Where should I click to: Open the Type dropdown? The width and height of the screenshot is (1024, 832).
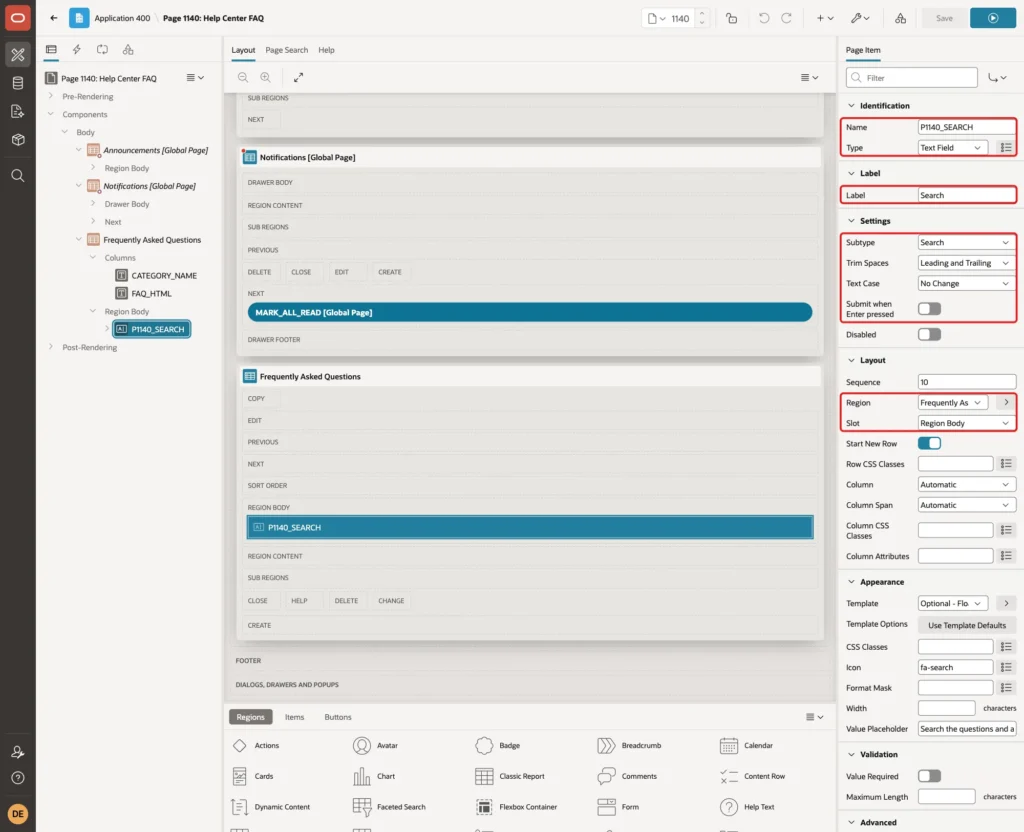952,148
